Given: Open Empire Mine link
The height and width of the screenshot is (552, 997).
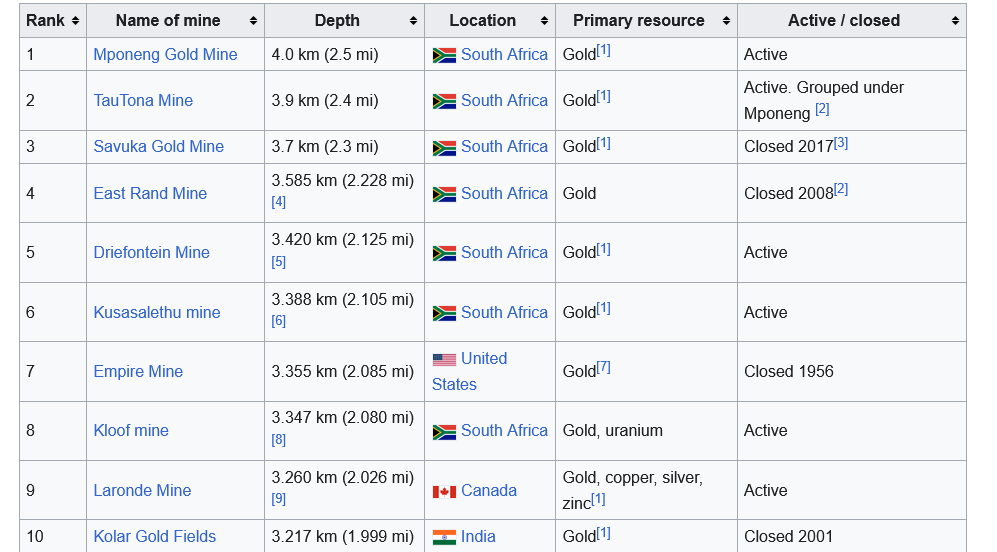Looking at the screenshot, I should [x=138, y=371].
